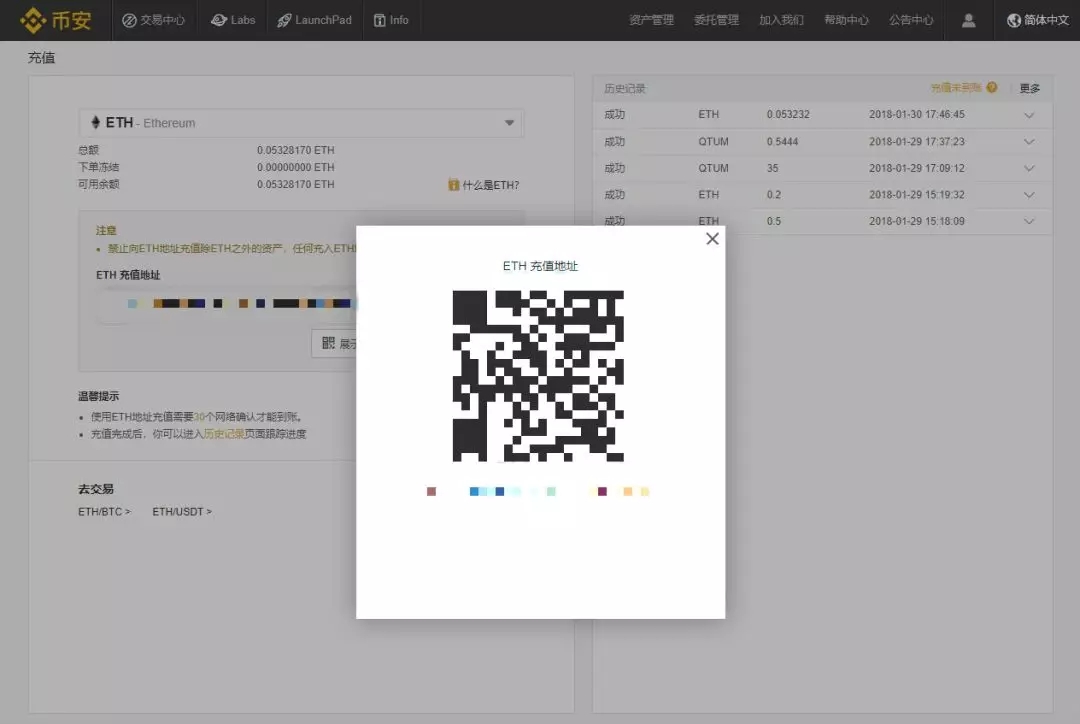Open the 简体中文 language selector
This screenshot has height=724, width=1080.
click(x=1038, y=21)
